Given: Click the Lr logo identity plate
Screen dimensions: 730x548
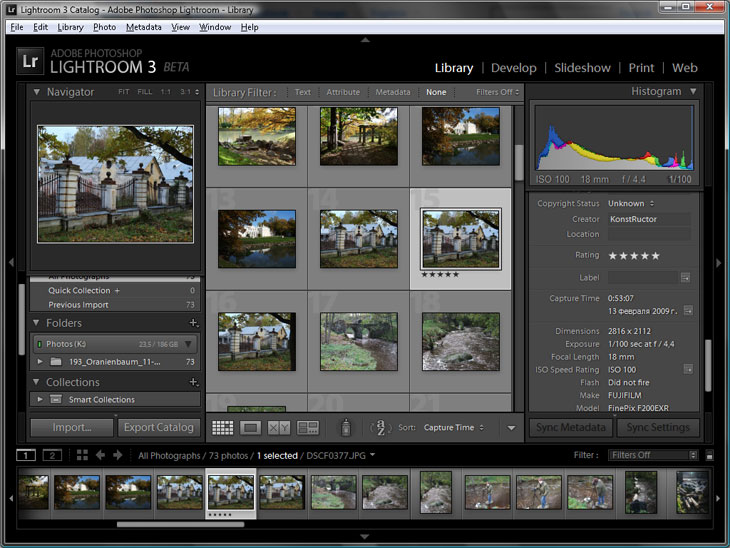Looking at the screenshot, I should (x=30, y=61).
